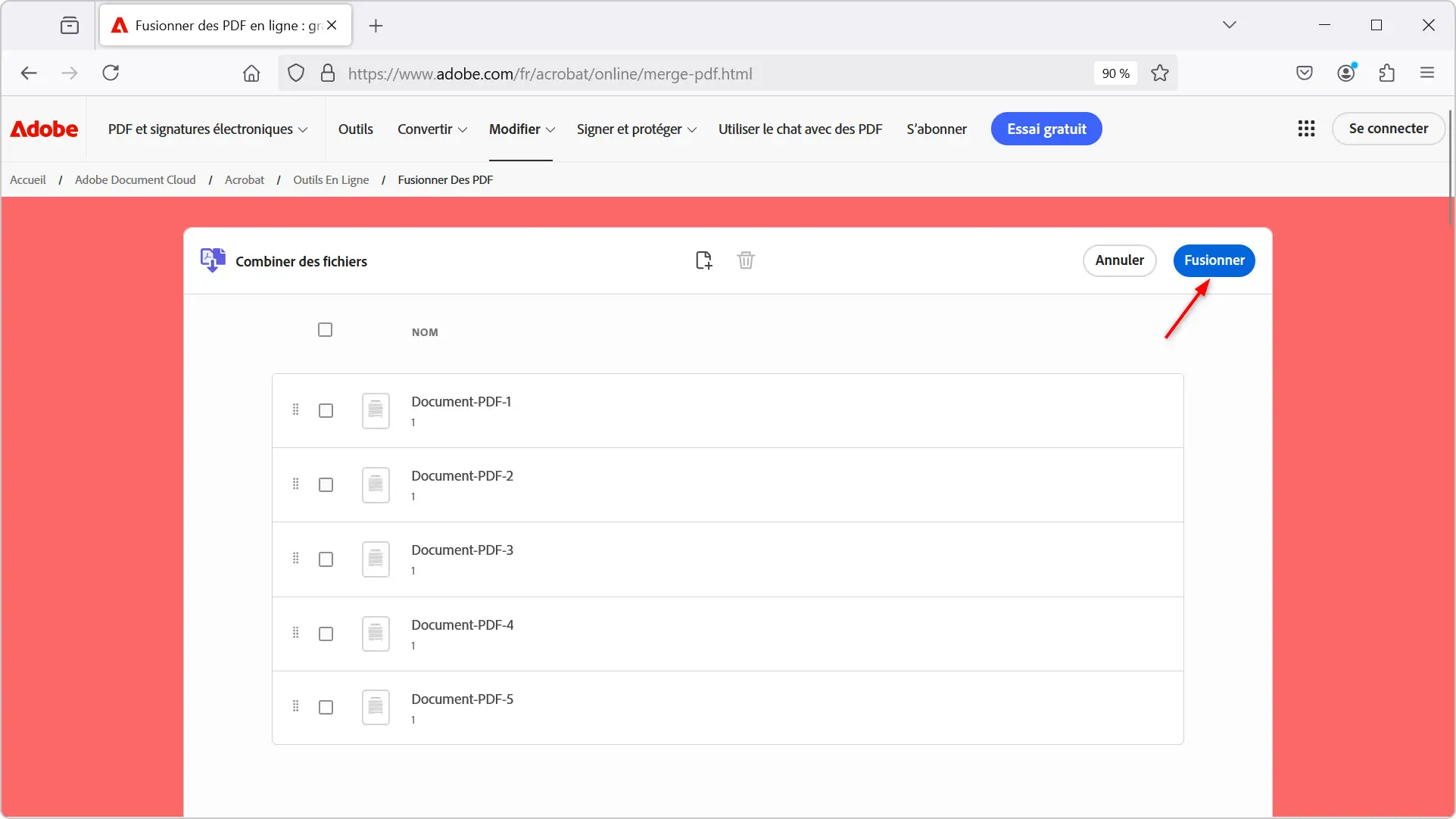Click the drag handle for Document-PDF-1
Screen dimensions: 1456x819
pos(296,409)
